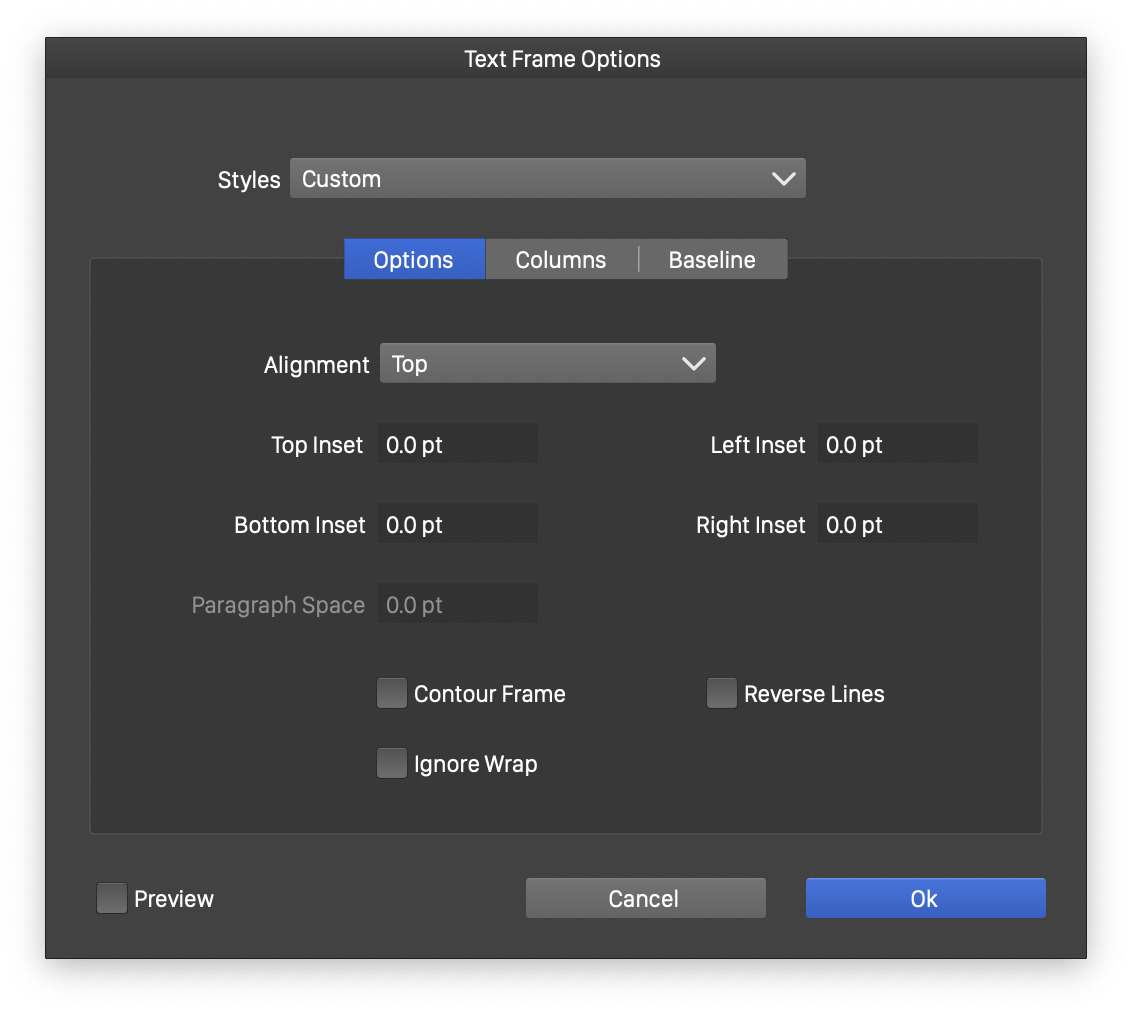Click the Right Inset value field
1132x1012 pixels.
(x=897, y=525)
